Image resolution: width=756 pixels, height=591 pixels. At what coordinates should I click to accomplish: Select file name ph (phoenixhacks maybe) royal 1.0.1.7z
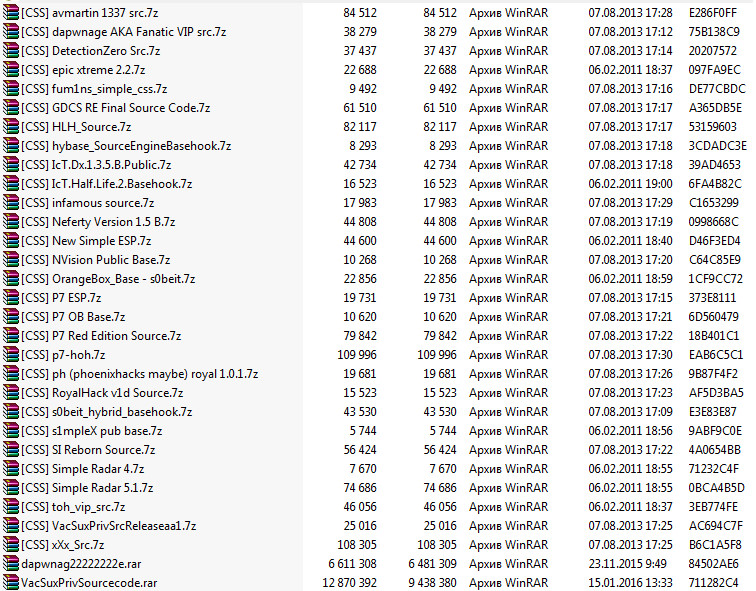coord(139,374)
